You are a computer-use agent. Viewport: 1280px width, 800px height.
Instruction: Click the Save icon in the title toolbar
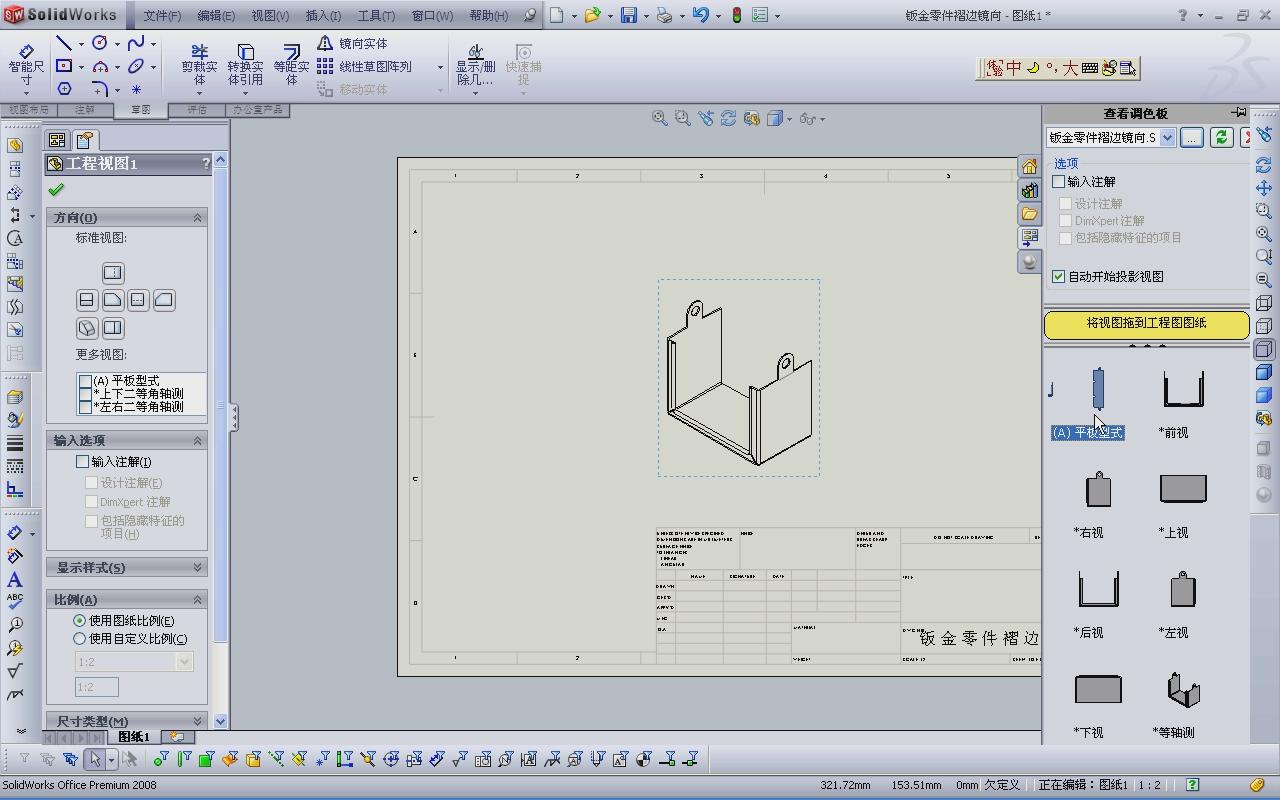(629, 15)
